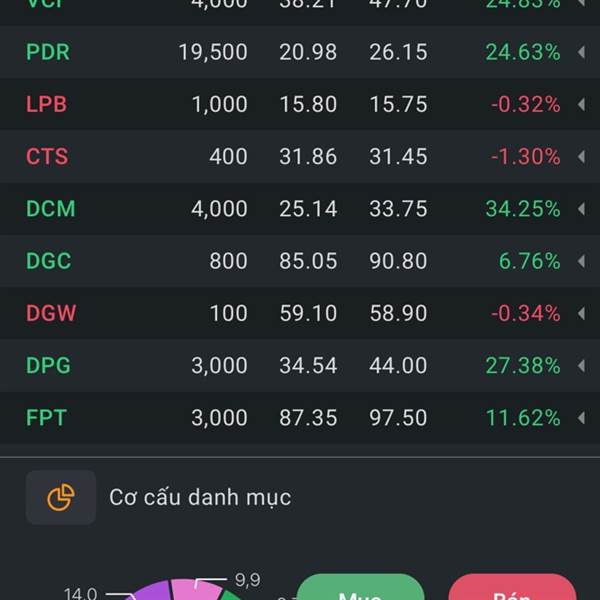This screenshot has height=600, width=600.
Task: Tap the red Bán sell button
Action: 512,588
